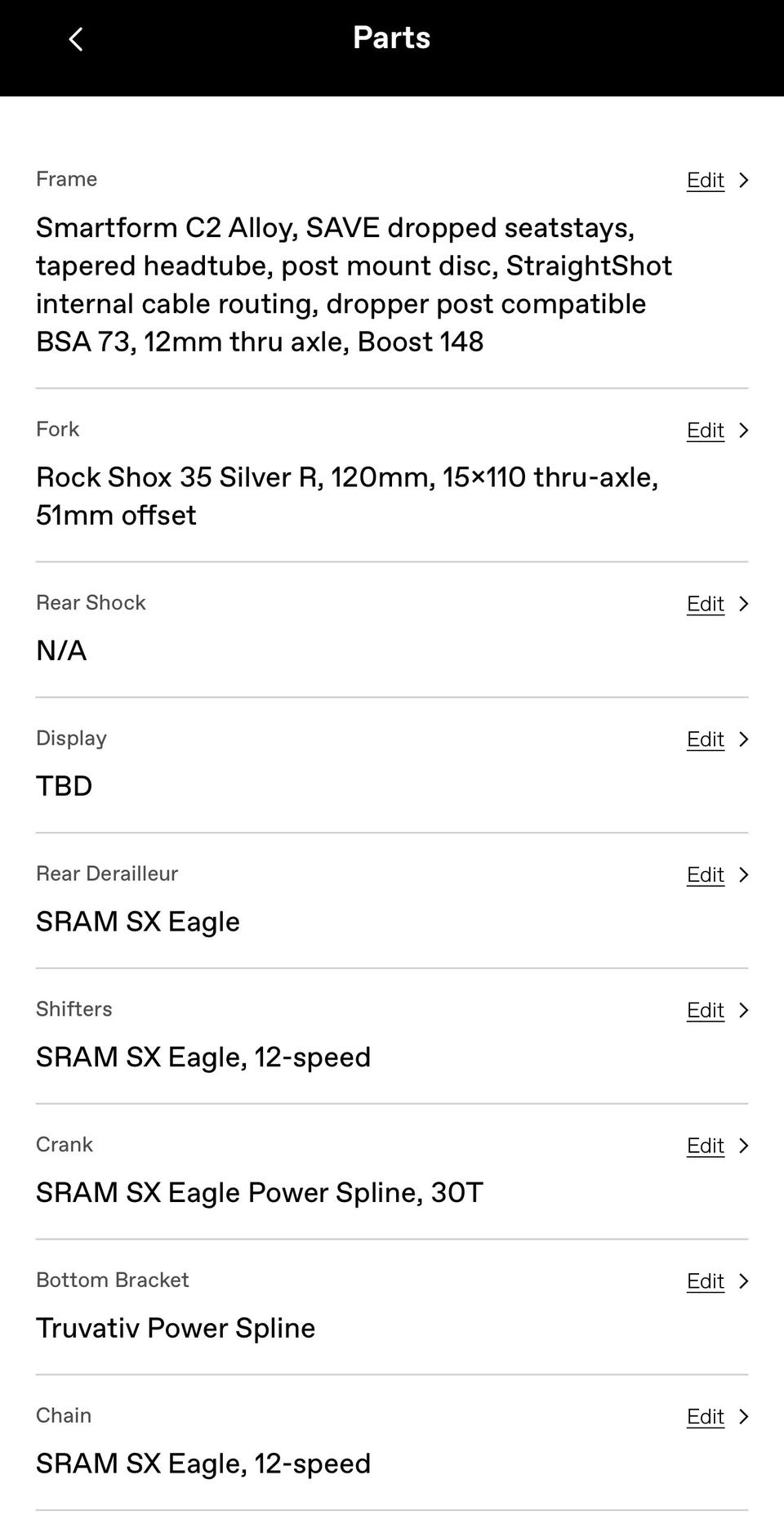Image resolution: width=784 pixels, height=1533 pixels.
Task: Edit the Bottom Bracket entry
Action: [705, 1281]
